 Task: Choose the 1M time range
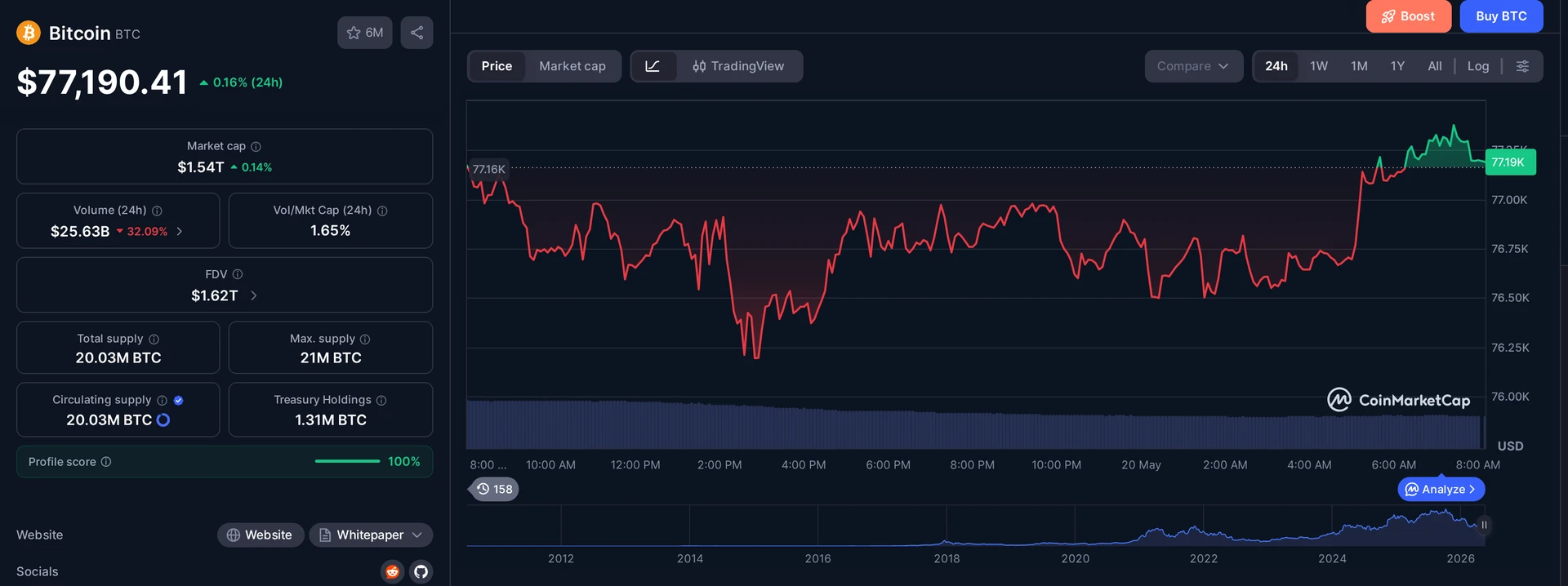tap(1359, 66)
